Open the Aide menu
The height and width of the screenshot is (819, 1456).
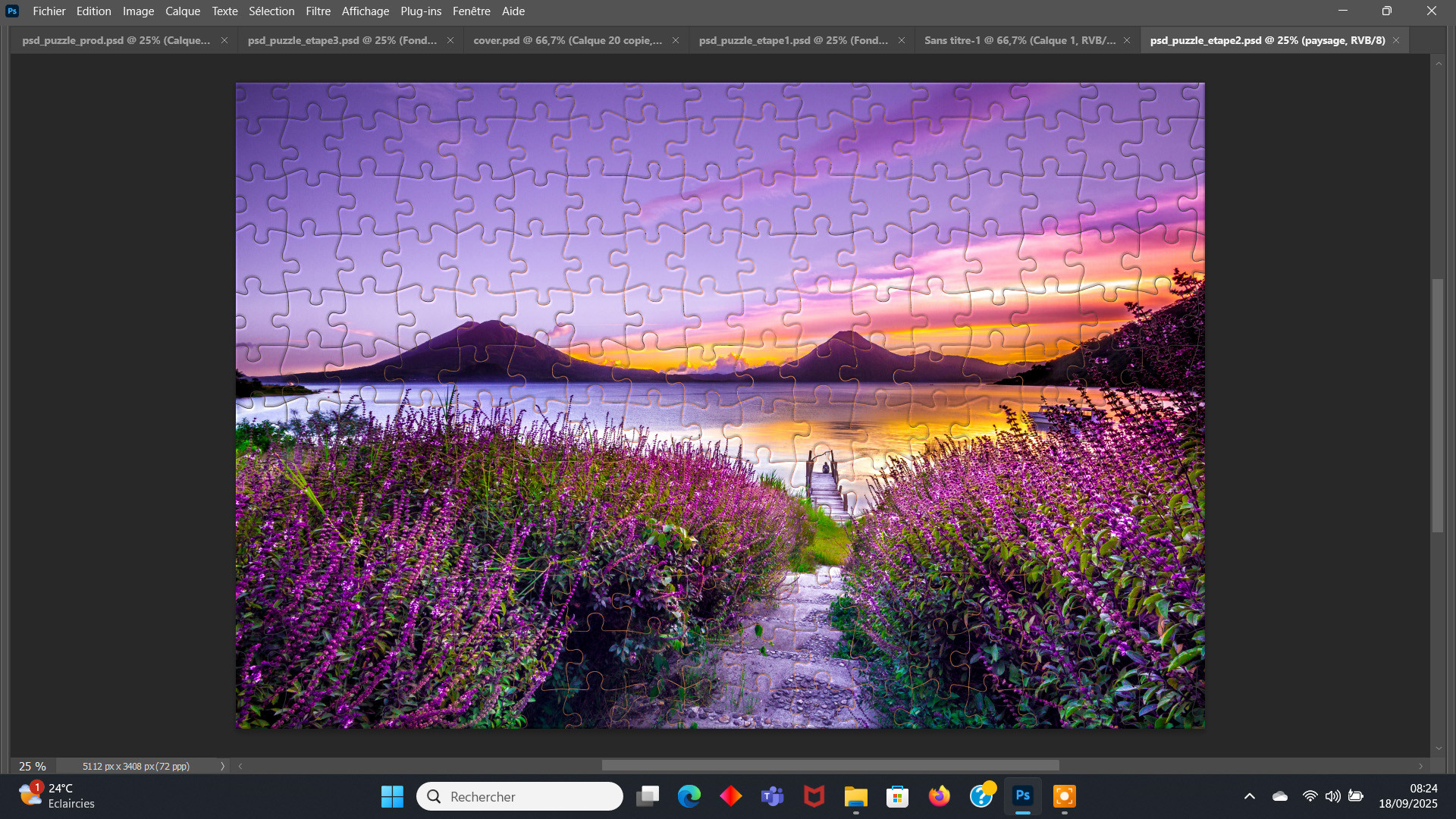pyautogui.click(x=513, y=11)
